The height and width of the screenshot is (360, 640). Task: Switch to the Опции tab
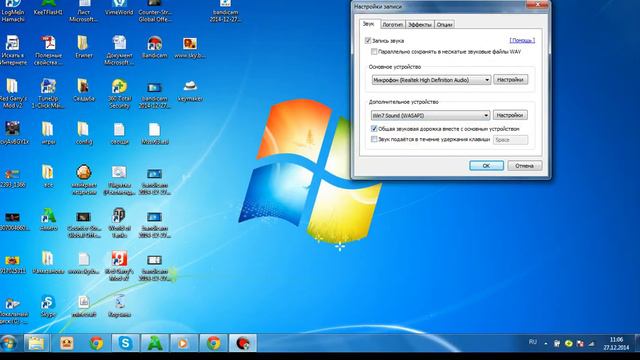click(x=444, y=25)
